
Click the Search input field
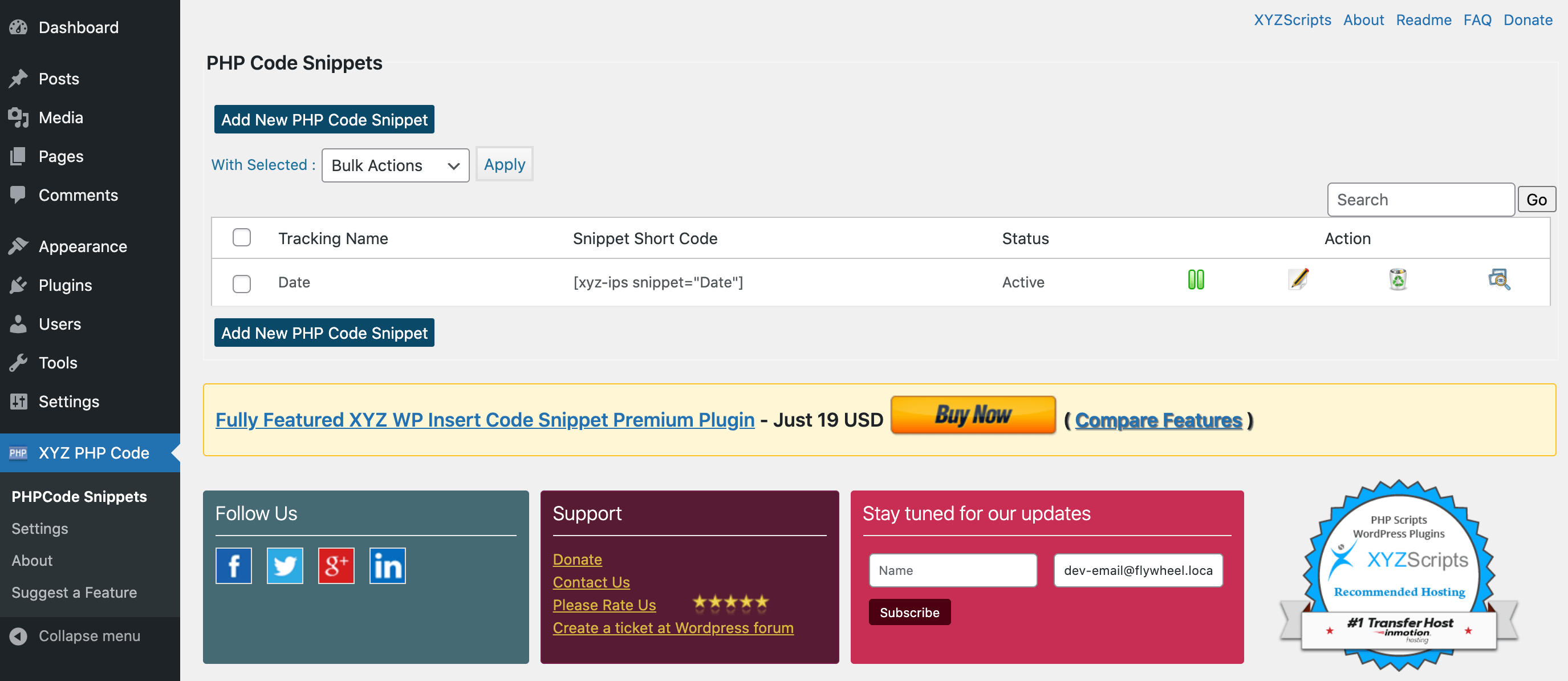coord(1420,200)
